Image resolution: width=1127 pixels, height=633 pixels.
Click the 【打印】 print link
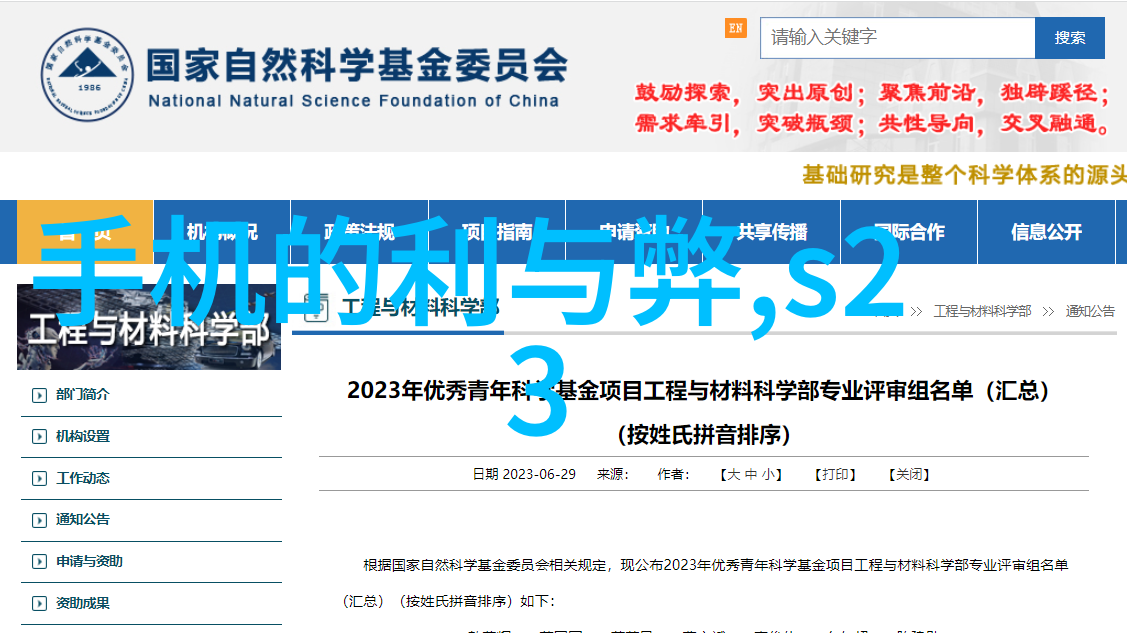tap(835, 474)
